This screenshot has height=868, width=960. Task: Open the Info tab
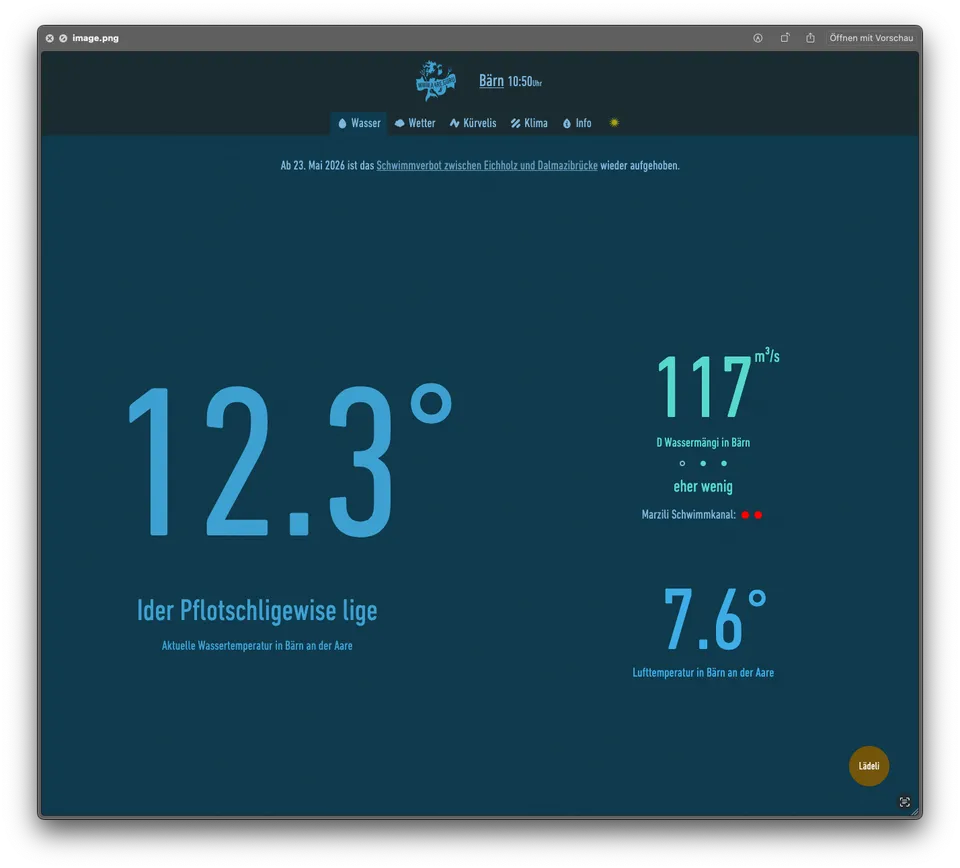pyautogui.click(x=577, y=123)
